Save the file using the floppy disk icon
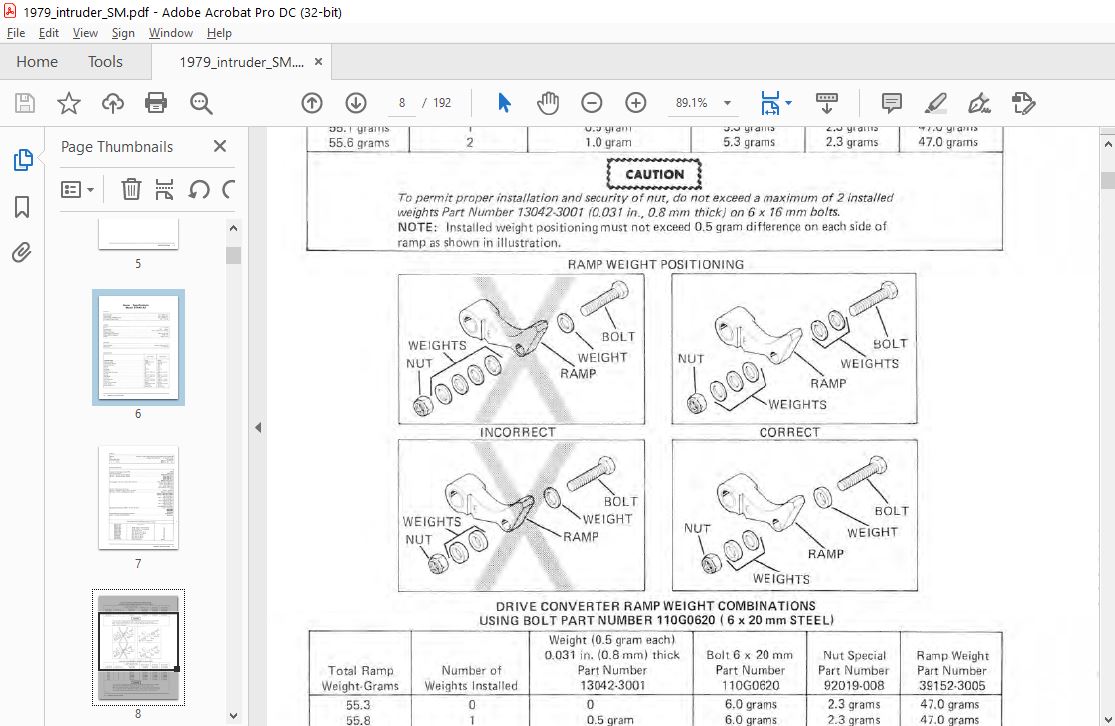1115x726 pixels. click(25, 103)
